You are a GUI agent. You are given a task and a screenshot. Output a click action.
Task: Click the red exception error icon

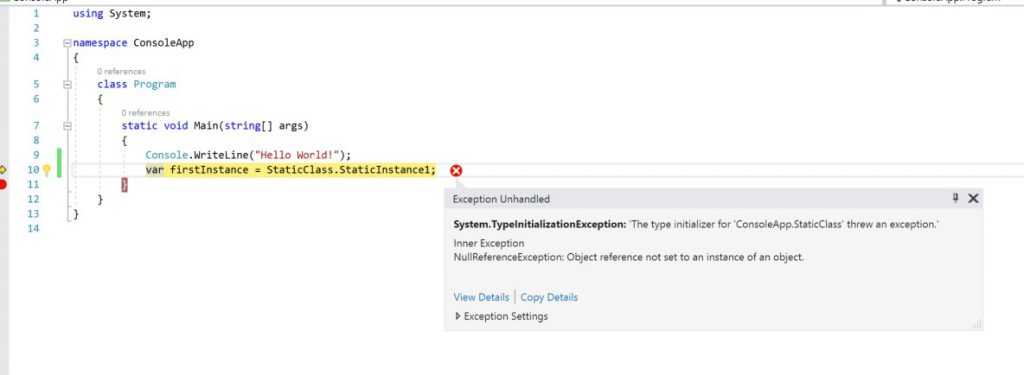coord(456,171)
